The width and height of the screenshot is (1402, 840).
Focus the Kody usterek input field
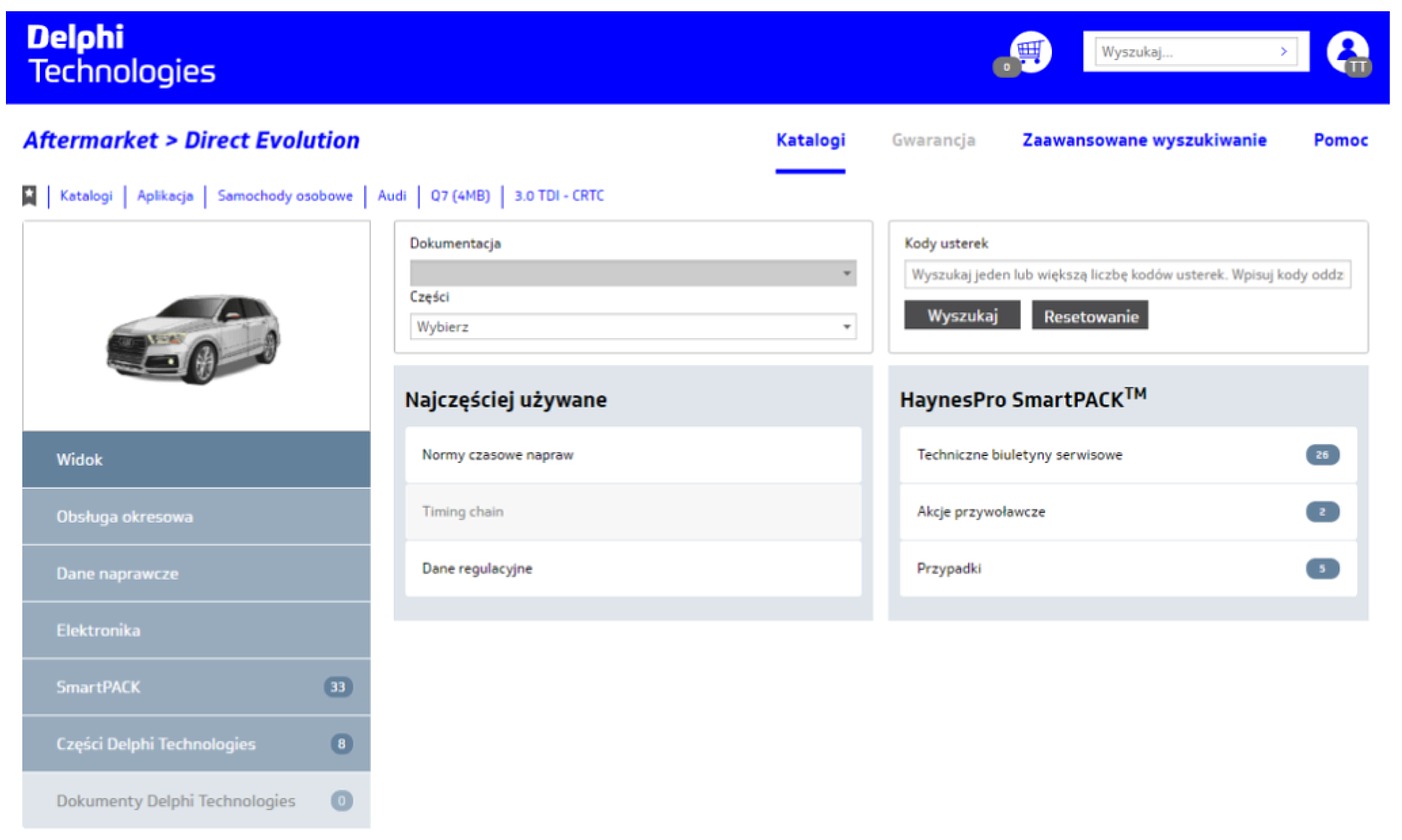point(1128,275)
